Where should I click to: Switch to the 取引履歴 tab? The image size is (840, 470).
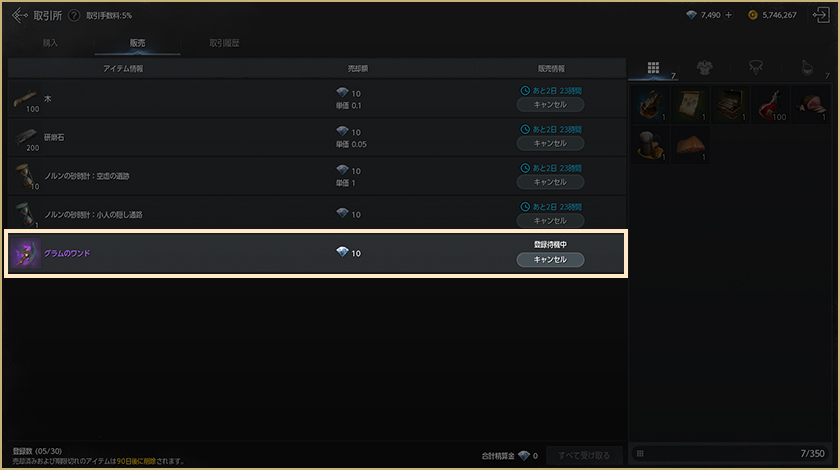(224, 43)
